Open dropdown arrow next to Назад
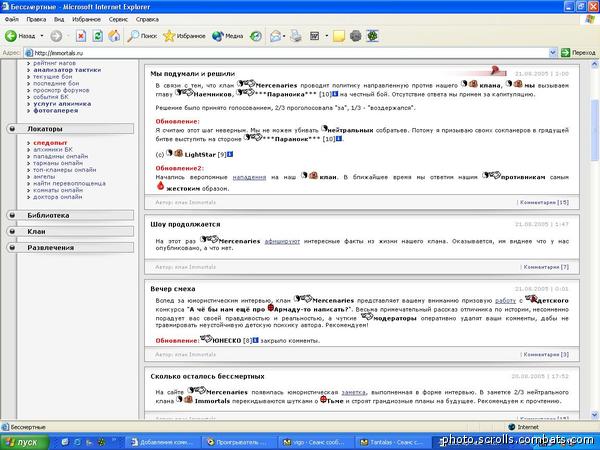This screenshot has height=450, width=600. tap(42, 36)
